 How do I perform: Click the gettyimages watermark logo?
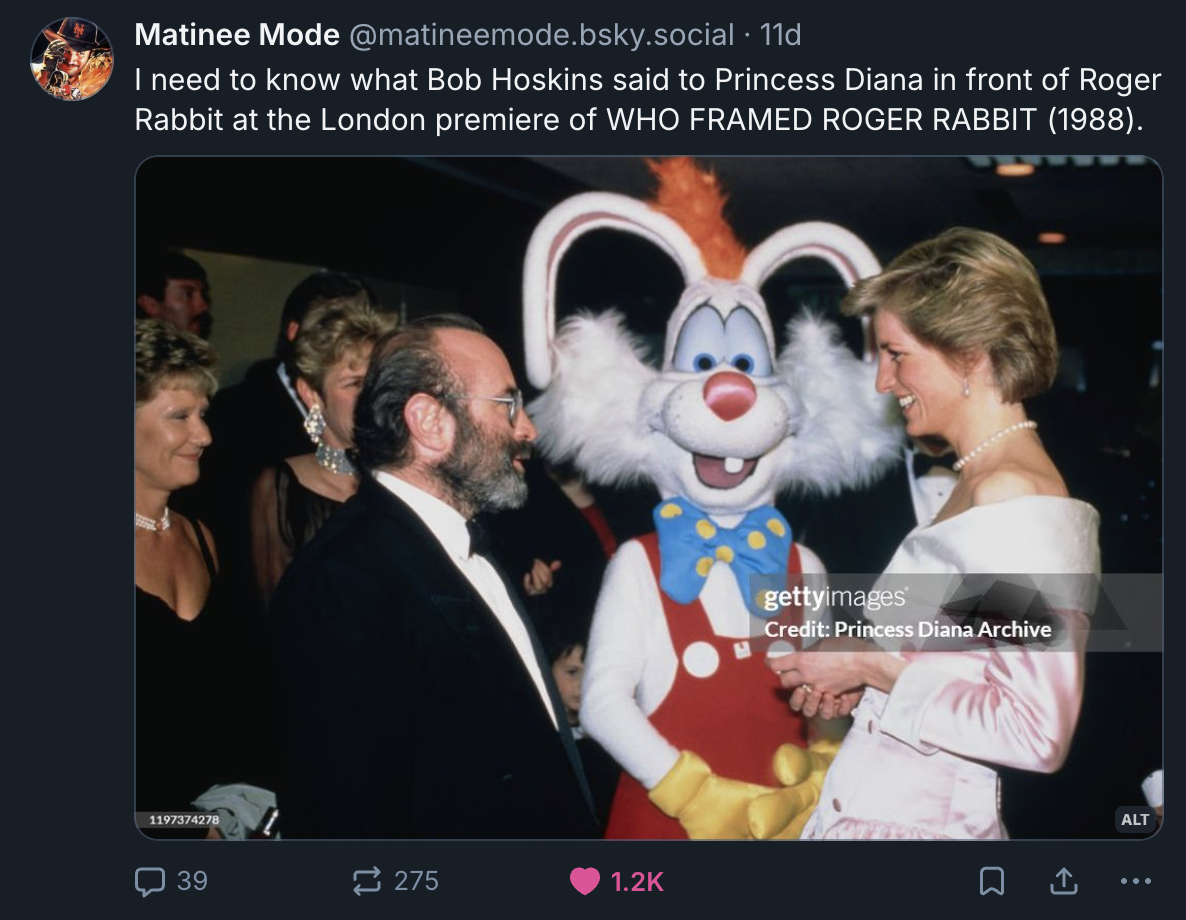(835, 599)
